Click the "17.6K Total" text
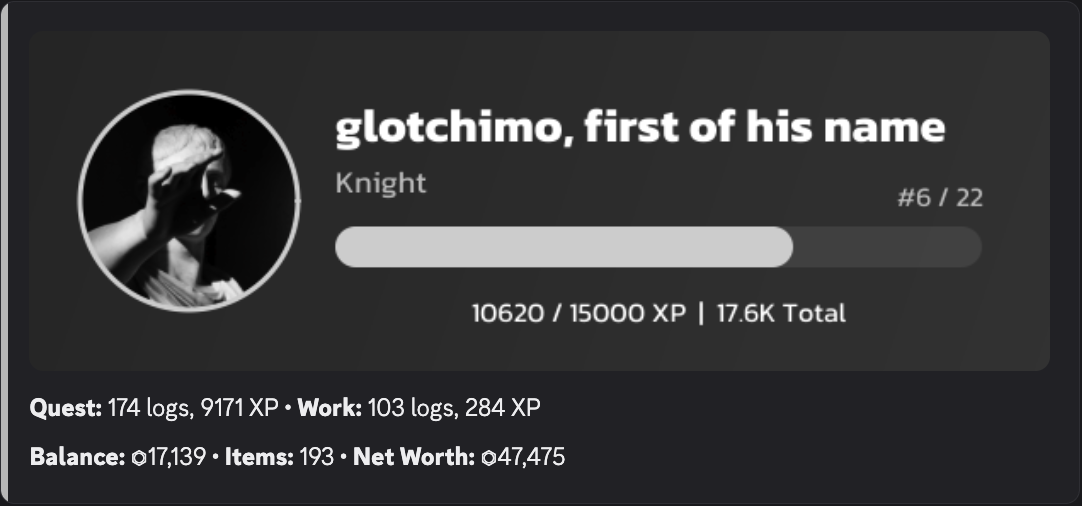The width and height of the screenshot is (1082, 506). point(781,313)
